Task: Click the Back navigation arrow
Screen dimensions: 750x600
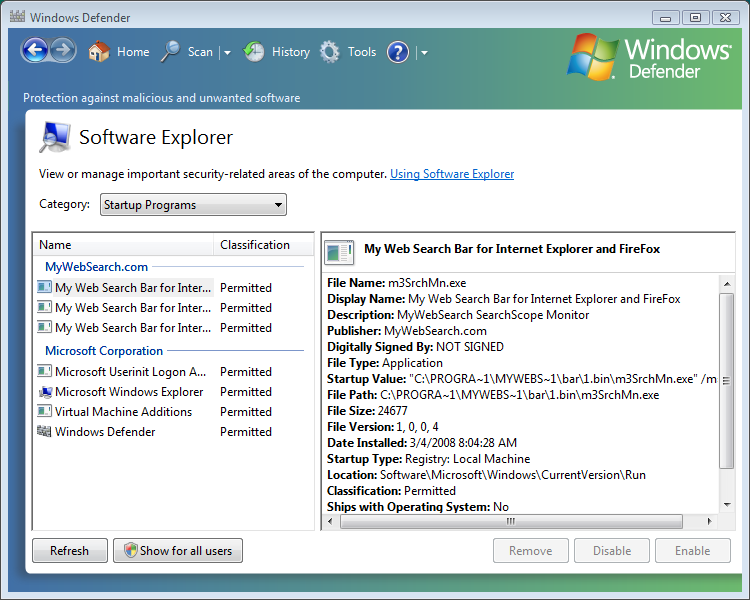Action: tap(35, 51)
